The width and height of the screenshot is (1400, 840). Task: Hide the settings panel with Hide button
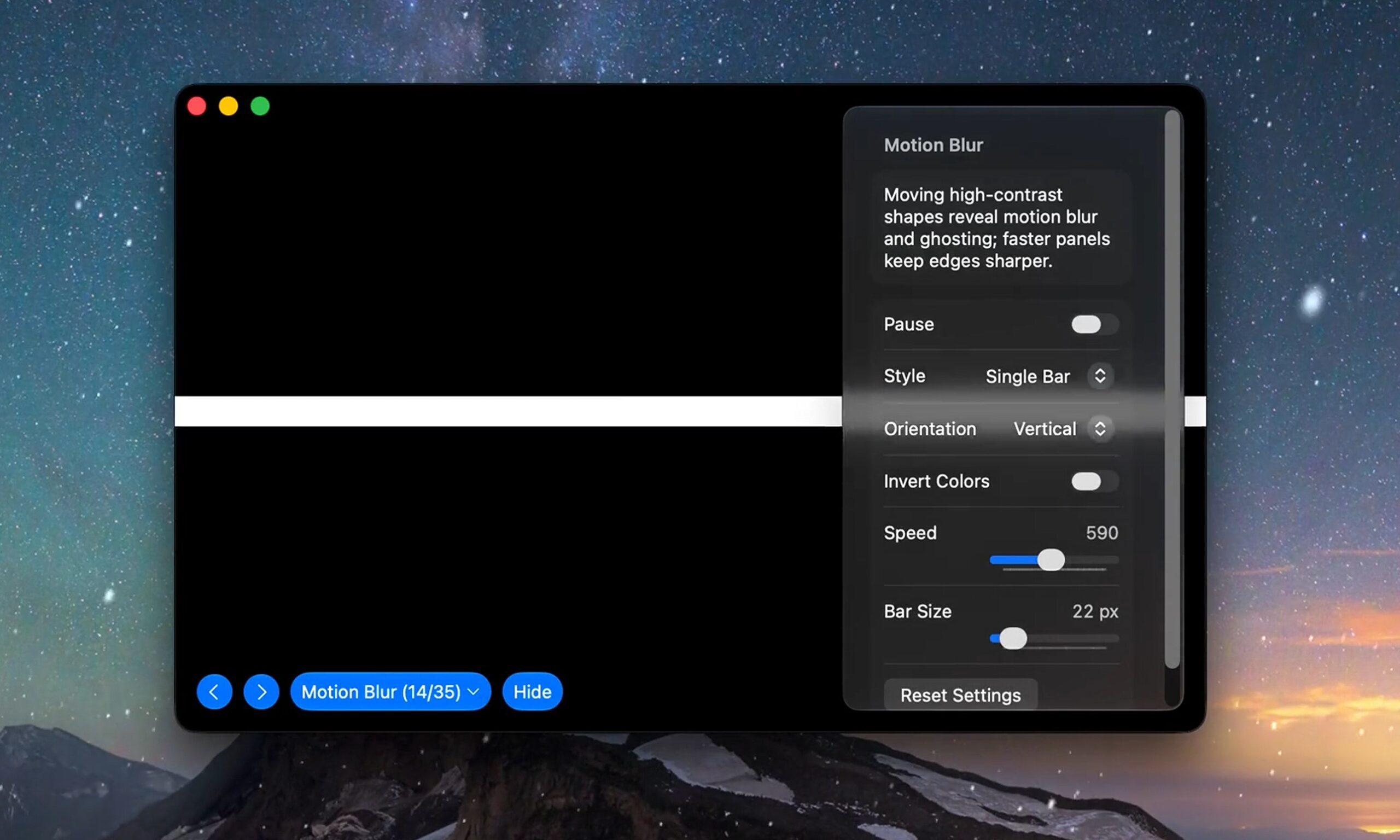point(532,691)
